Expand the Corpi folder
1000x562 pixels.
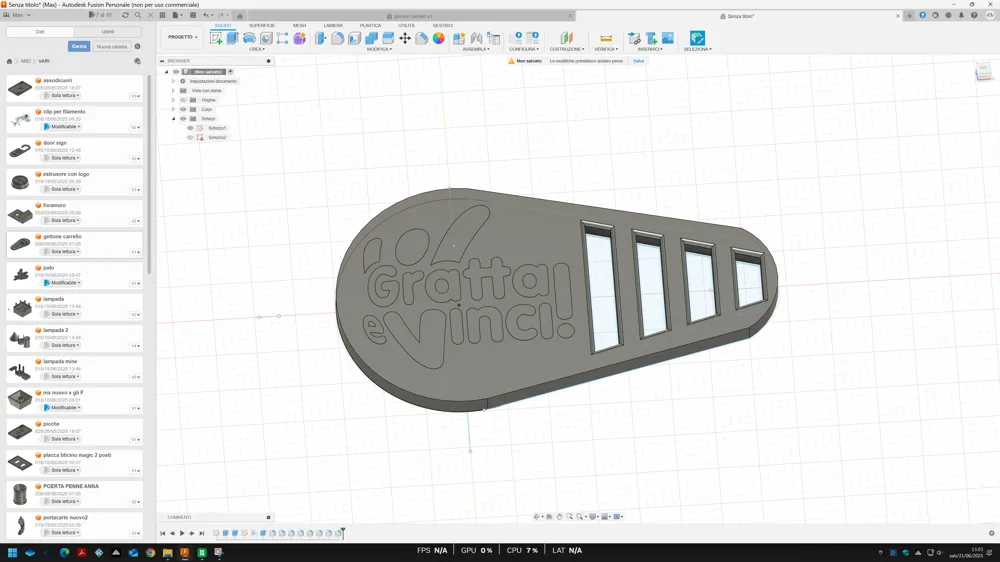tap(173, 109)
